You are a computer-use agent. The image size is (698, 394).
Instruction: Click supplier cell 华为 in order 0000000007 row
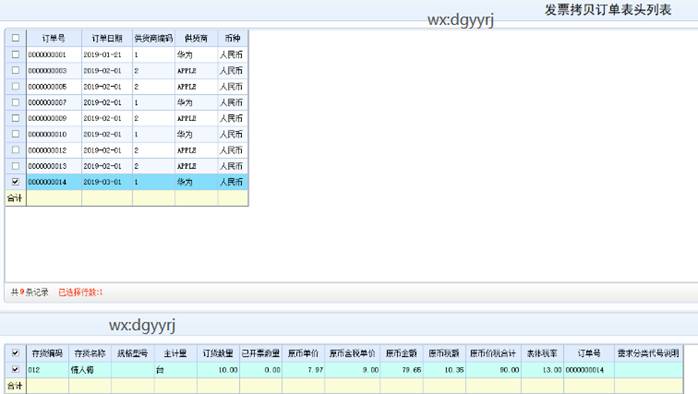tap(196, 102)
